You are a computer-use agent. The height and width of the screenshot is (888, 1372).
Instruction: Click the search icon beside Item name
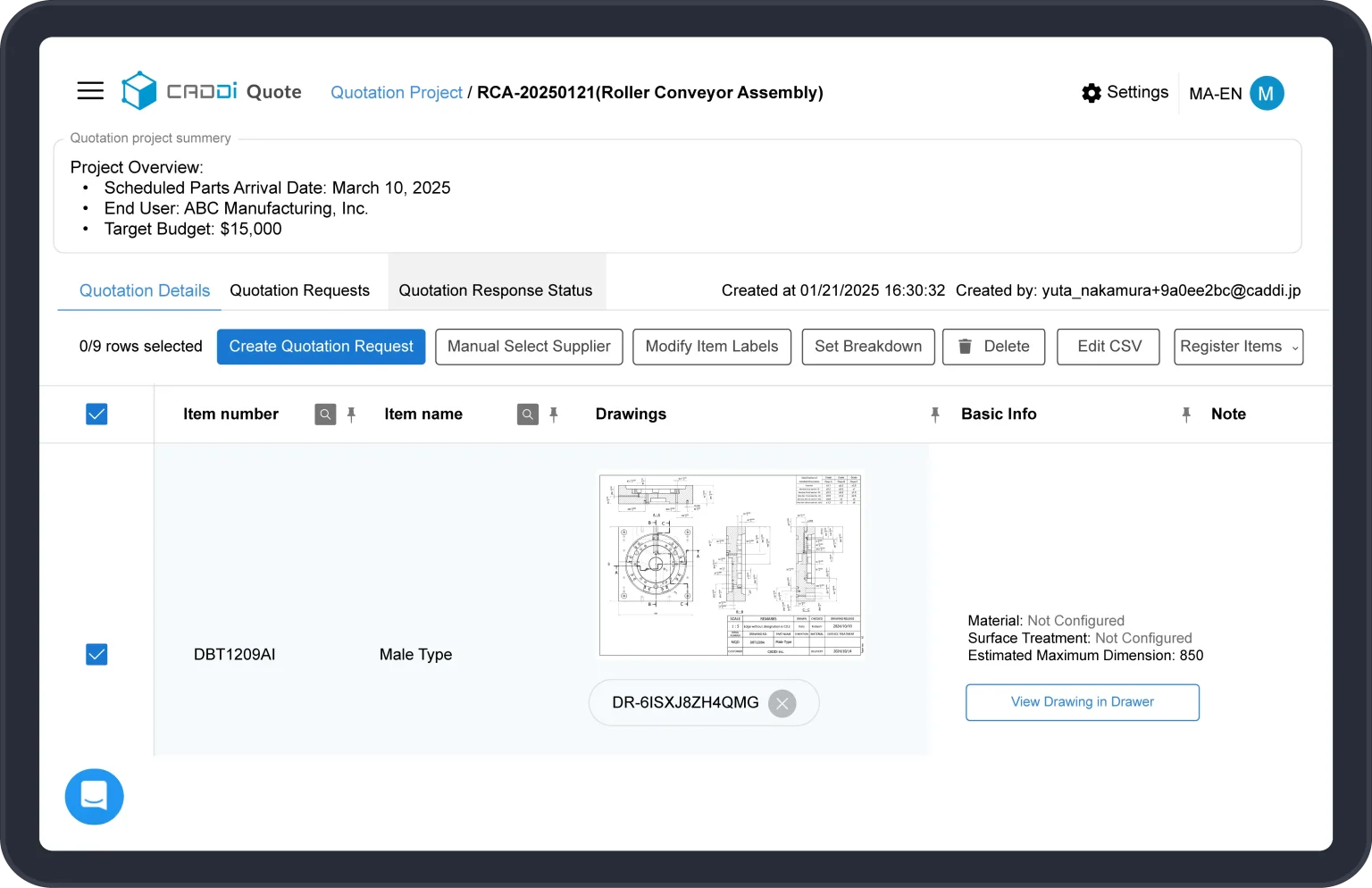click(x=528, y=415)
